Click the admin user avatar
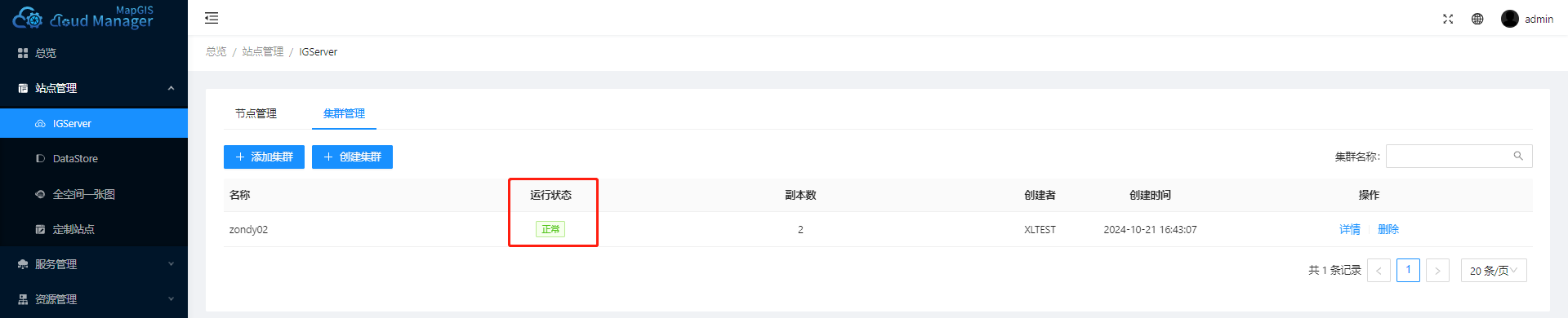This screenshot has height=318, width=1568. pyautogui.click(x=1510, y=19)
